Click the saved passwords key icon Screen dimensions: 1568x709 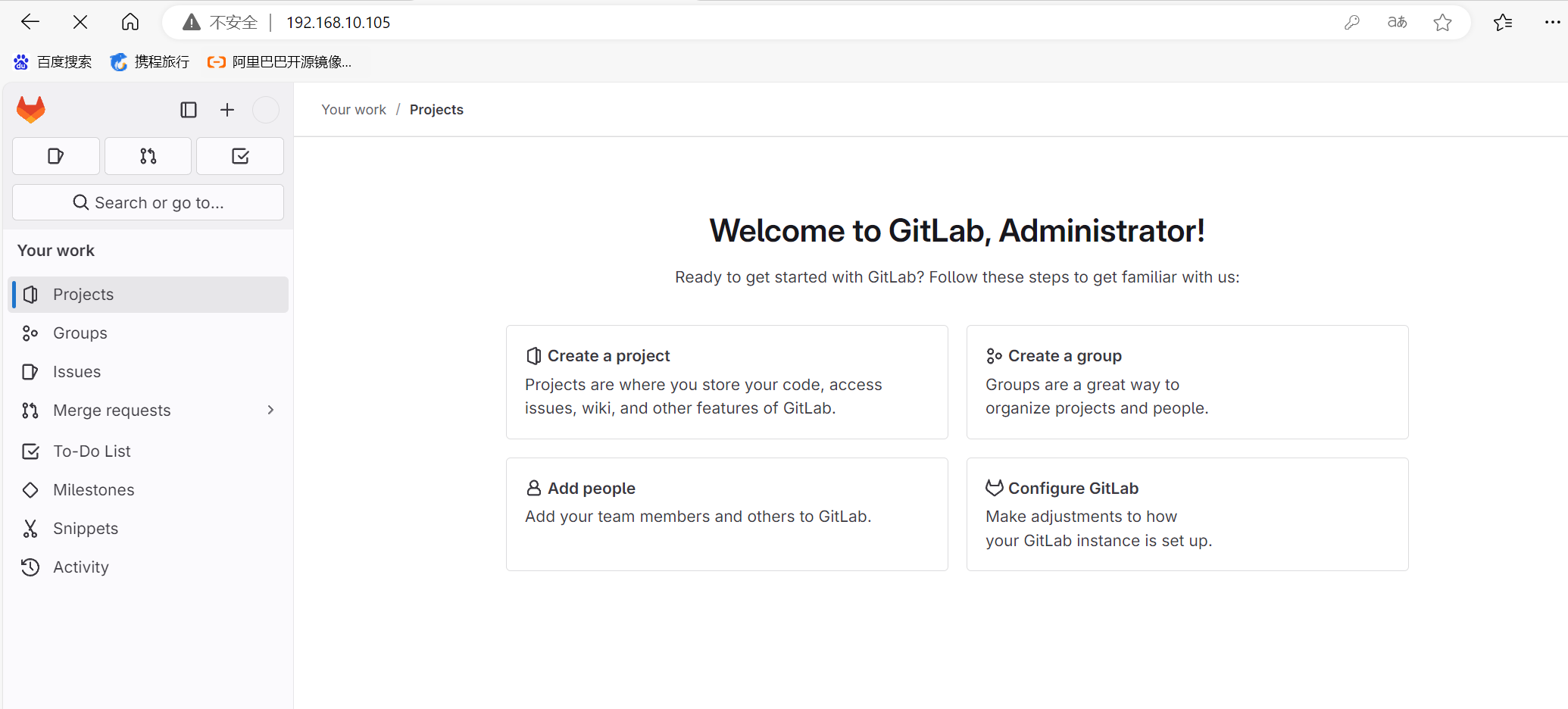pyautogui.click(x=1352, y=23)
